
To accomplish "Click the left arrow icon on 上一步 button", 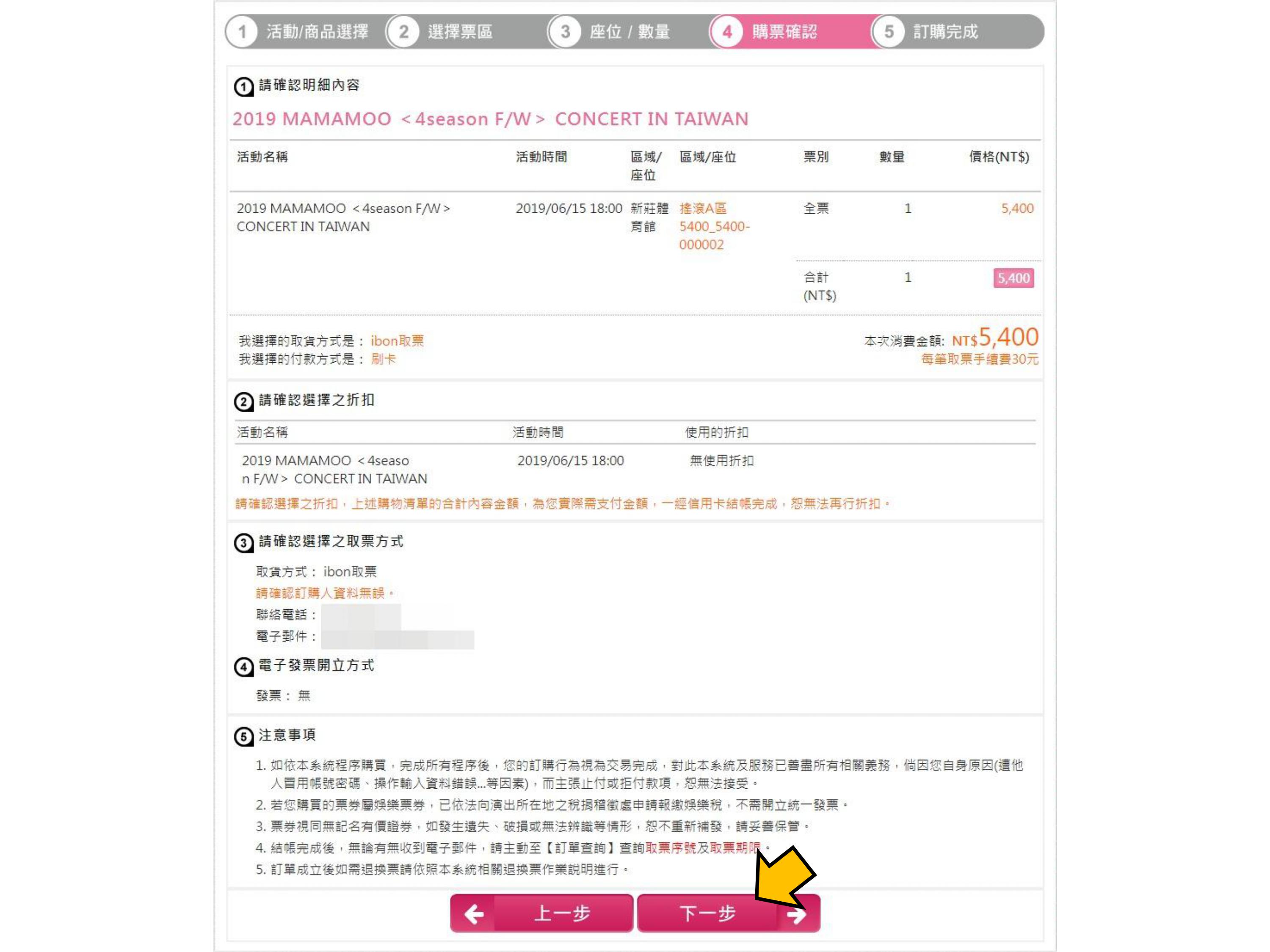I will 474,913.
